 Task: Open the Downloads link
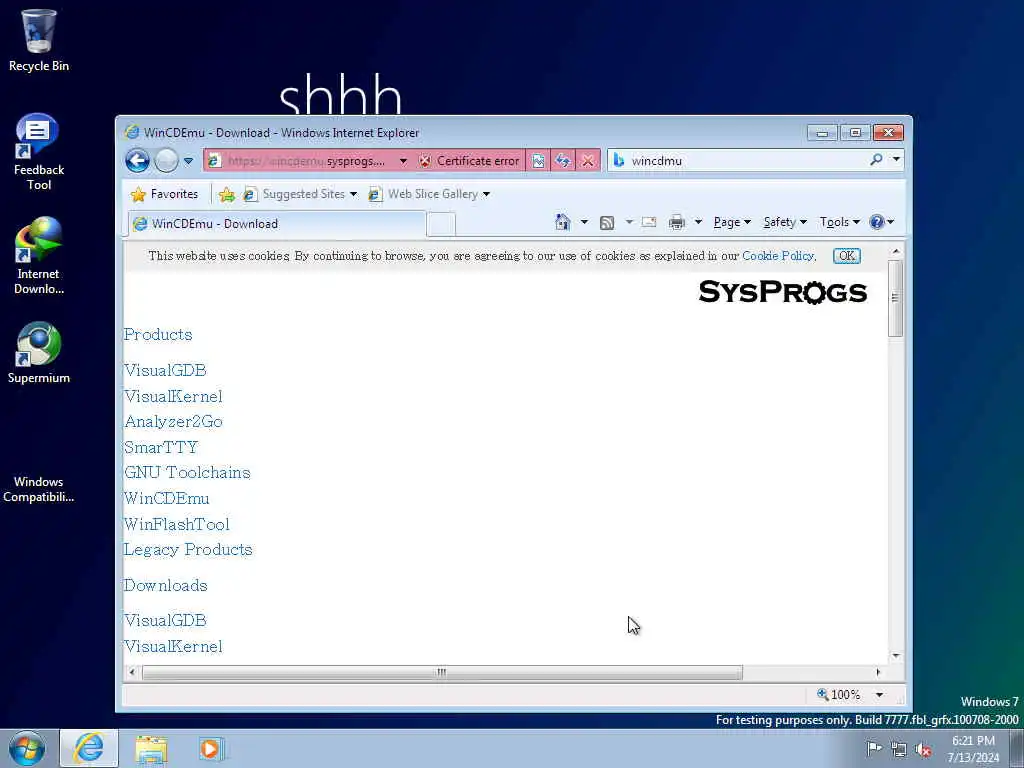(166, 585)
